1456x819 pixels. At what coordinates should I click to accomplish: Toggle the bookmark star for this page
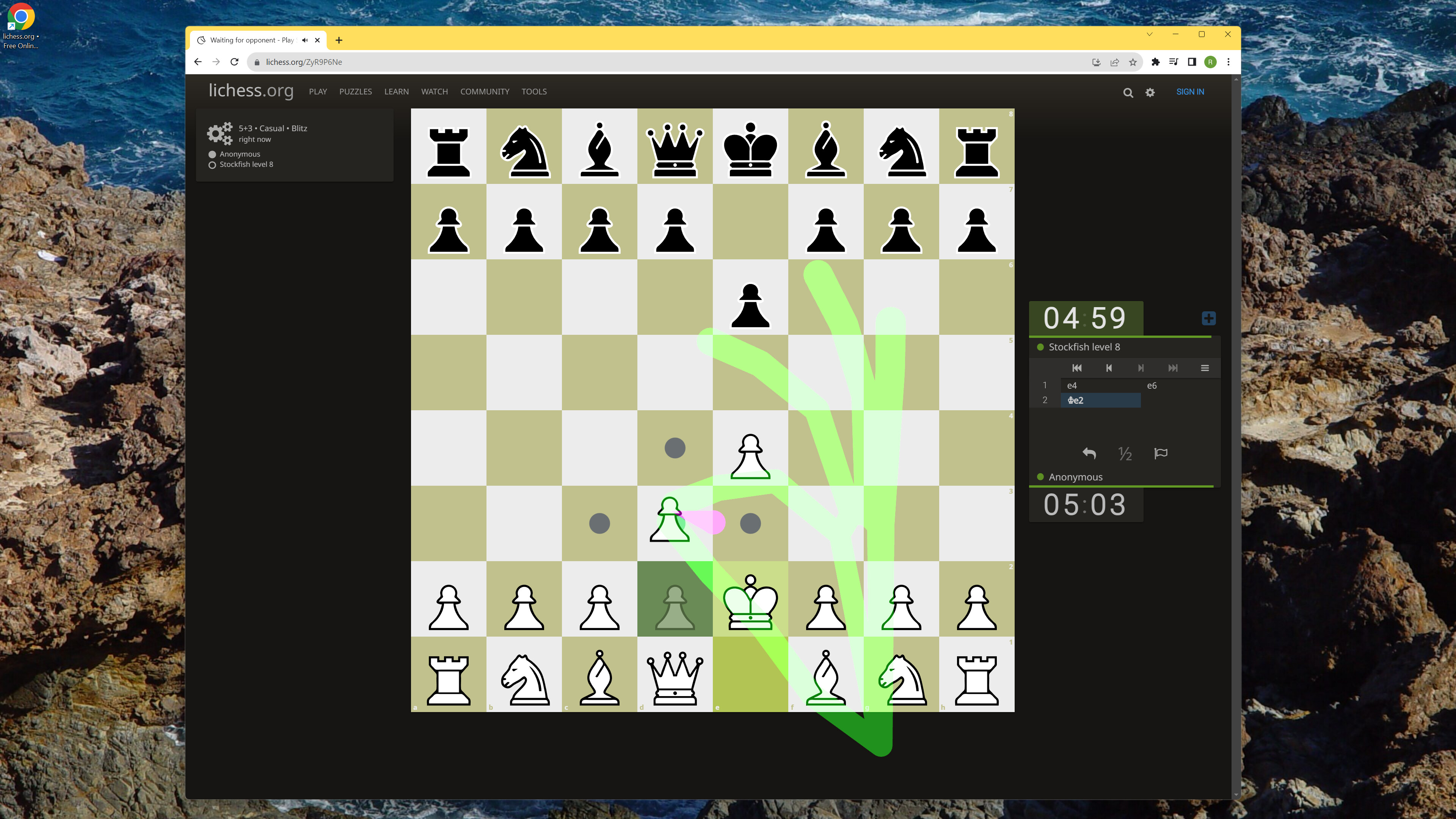click(x=1133, y=62)
